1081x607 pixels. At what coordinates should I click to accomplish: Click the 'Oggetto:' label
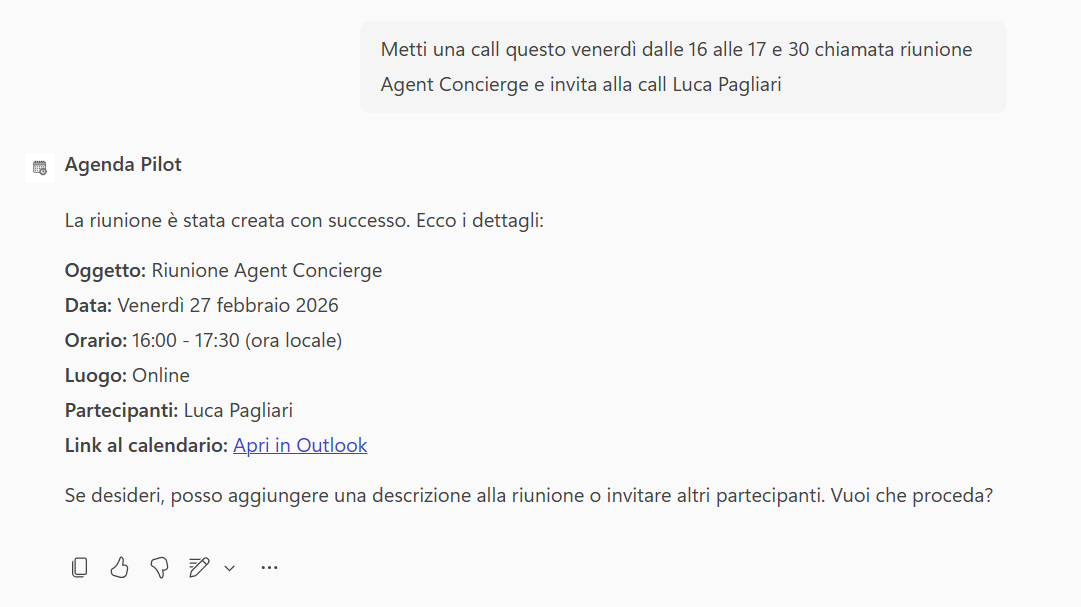106,271
